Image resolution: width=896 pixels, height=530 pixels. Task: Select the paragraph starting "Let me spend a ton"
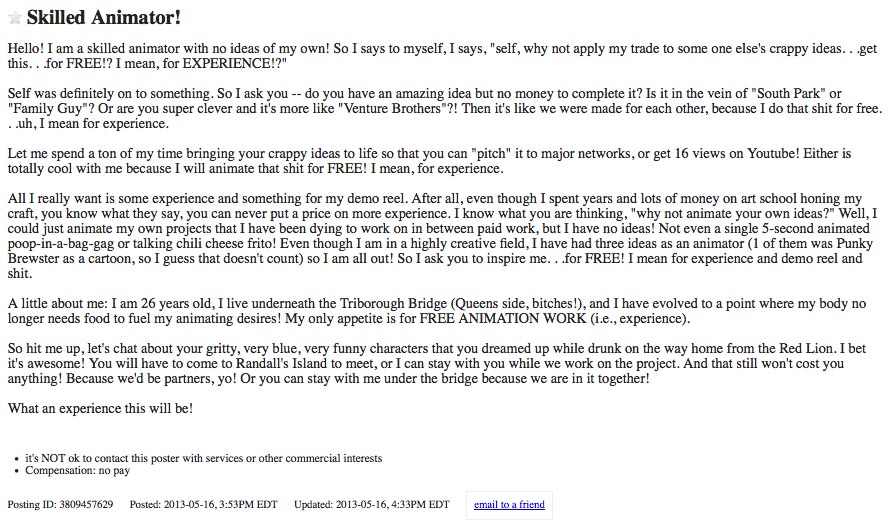[440, 162]
